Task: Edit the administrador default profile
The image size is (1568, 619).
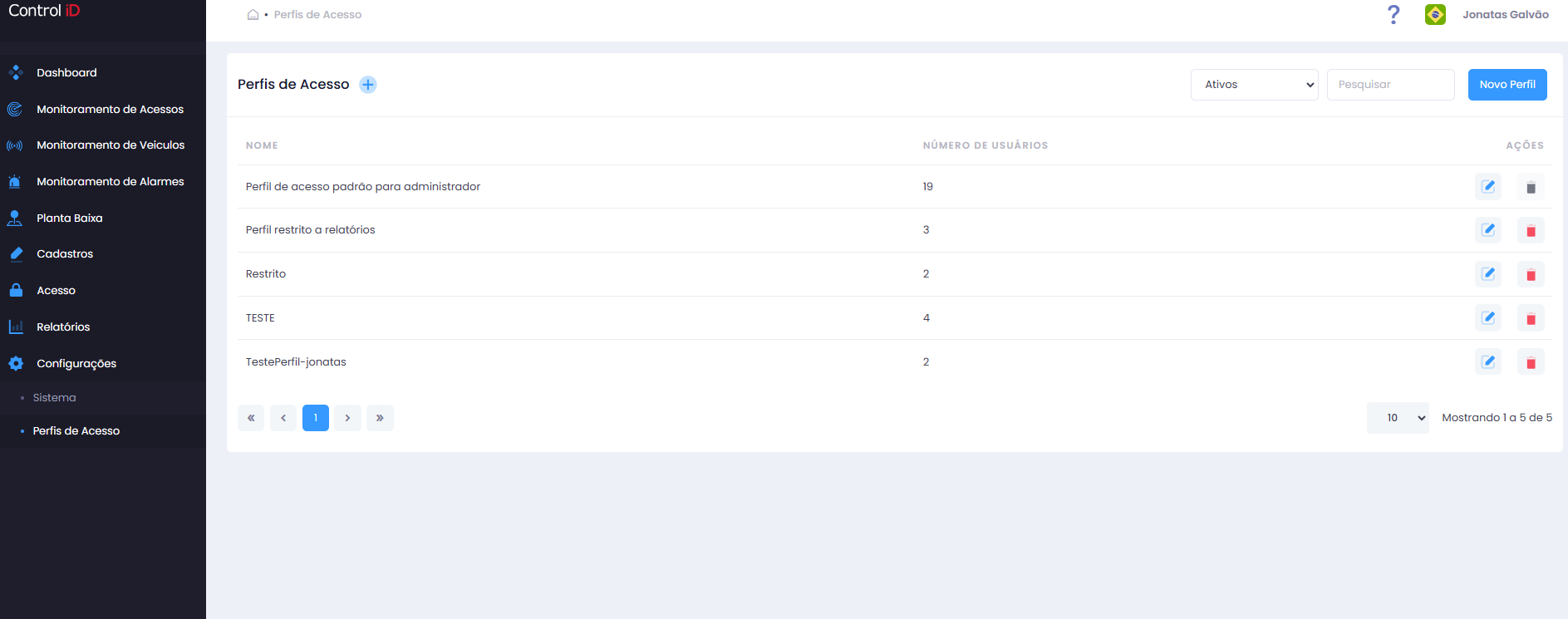Action: 1487,187
